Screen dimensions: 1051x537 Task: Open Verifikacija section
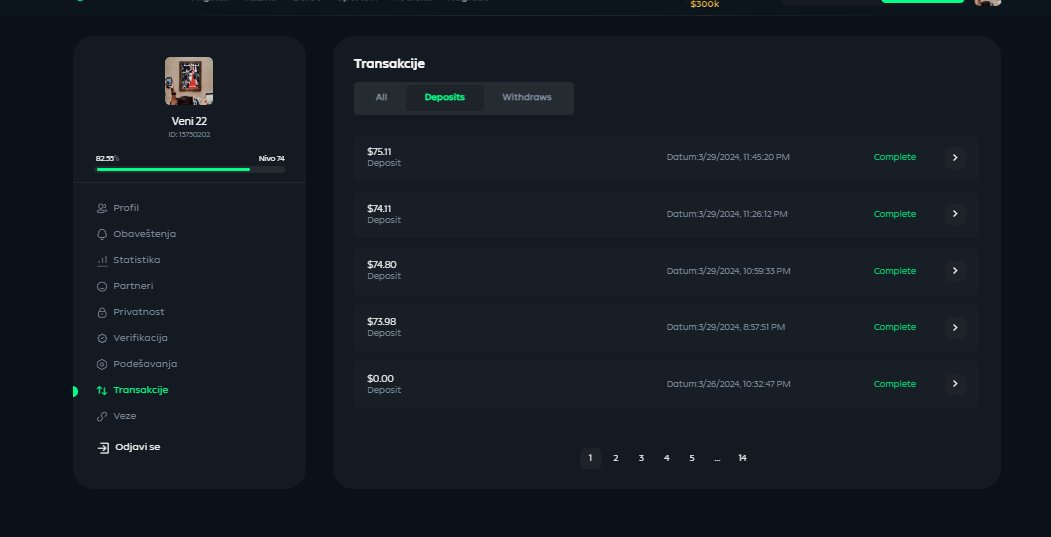tap(141, 339)
